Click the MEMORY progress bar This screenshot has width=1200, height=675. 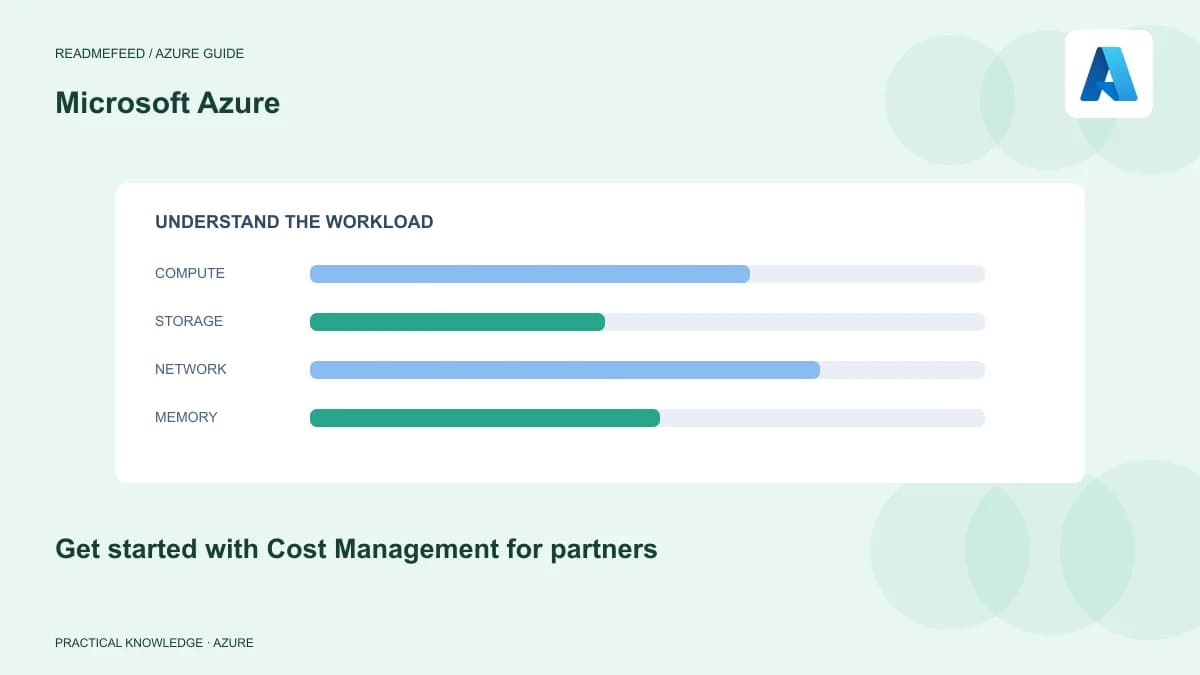pyautogui.click(x=647, y=418)
